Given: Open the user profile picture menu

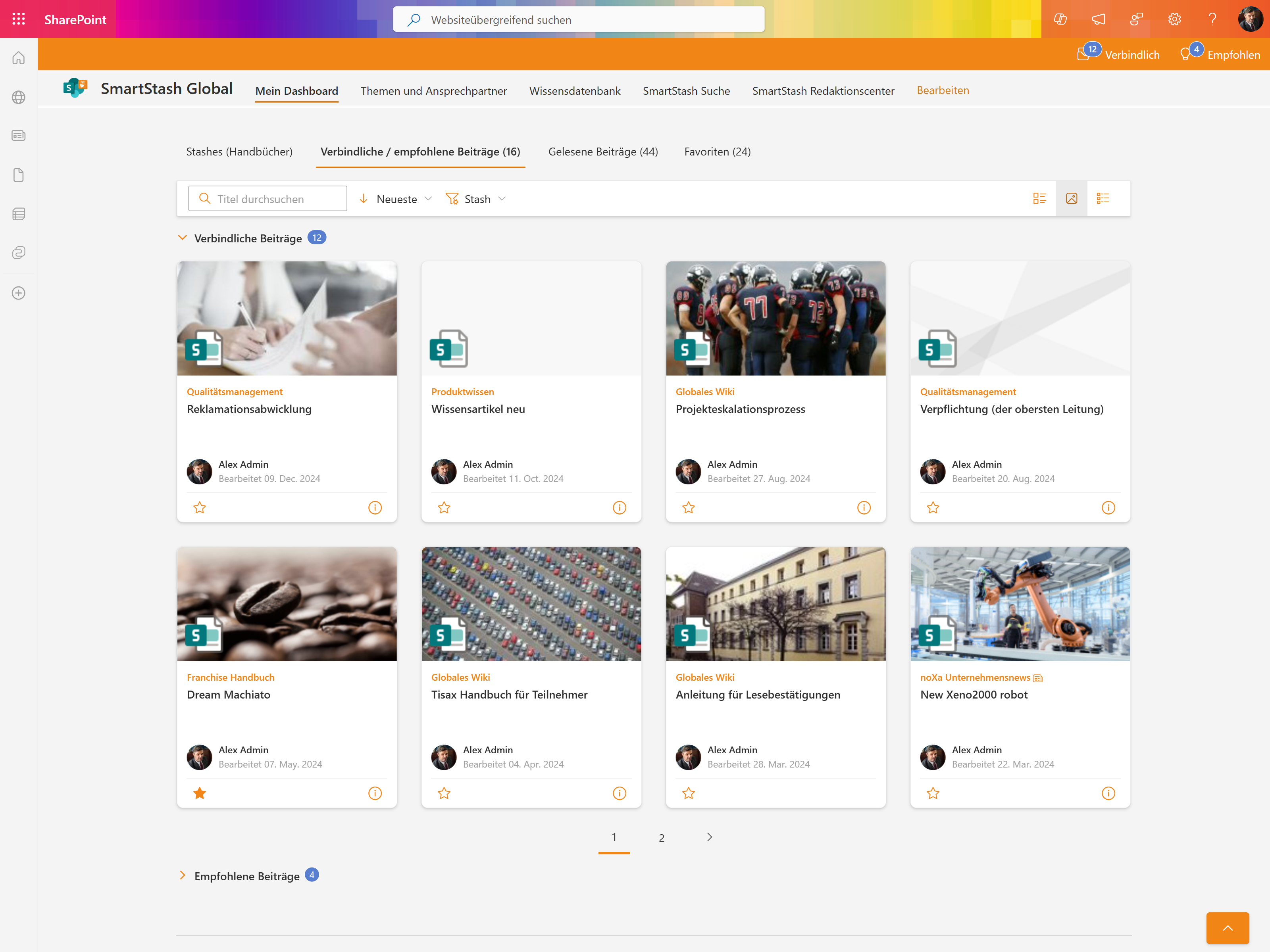Looking at the screenshot, I should pos(1251,19).
